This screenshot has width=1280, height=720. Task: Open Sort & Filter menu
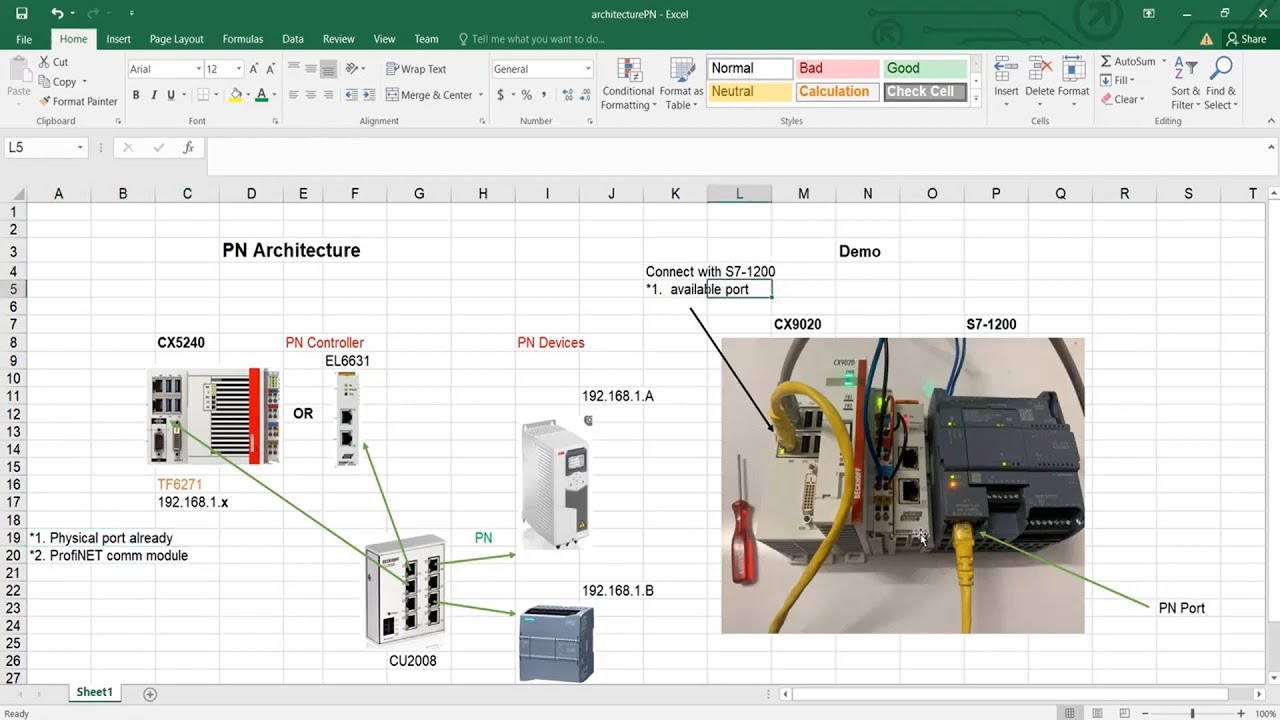[x=1183, y=82]
